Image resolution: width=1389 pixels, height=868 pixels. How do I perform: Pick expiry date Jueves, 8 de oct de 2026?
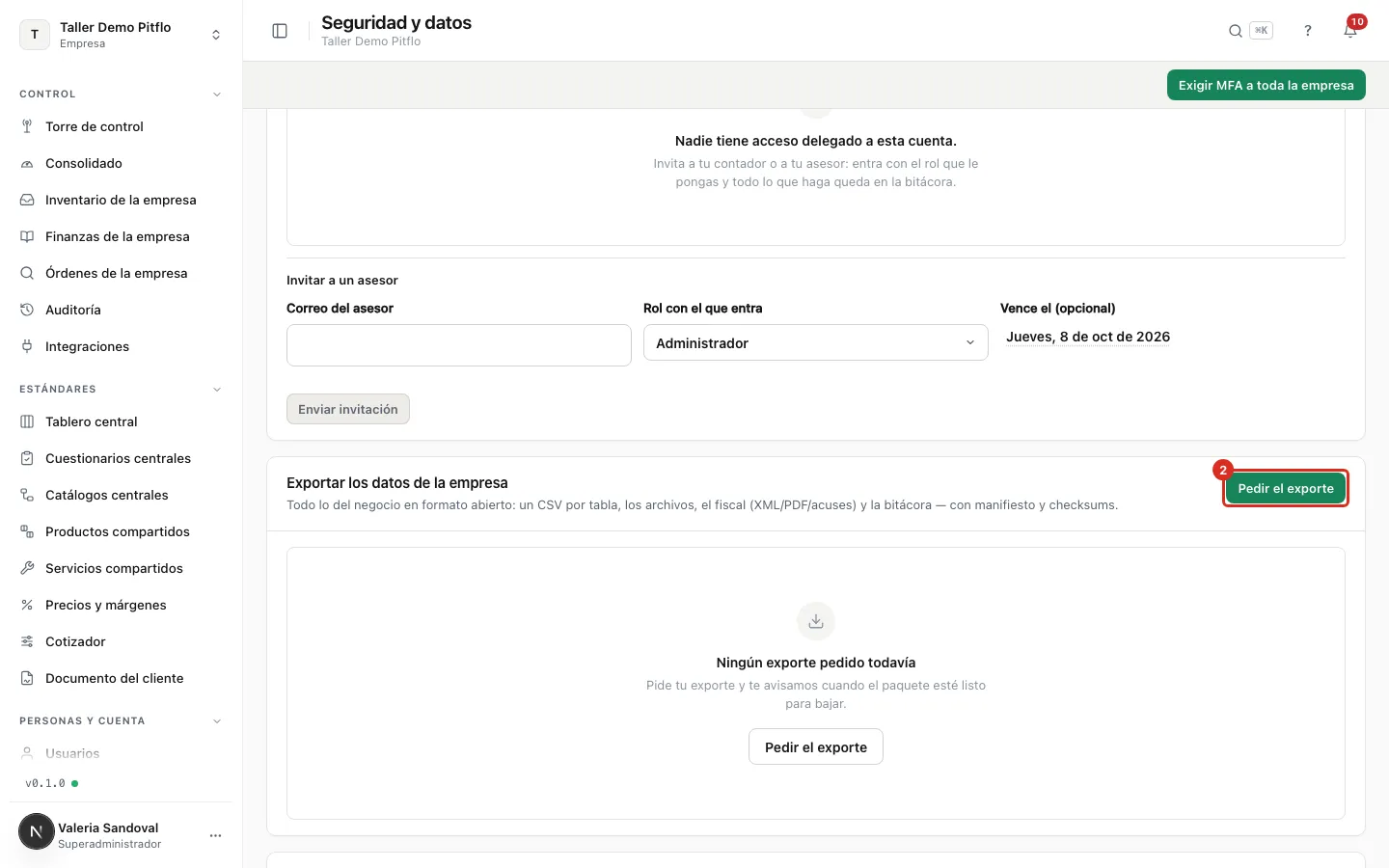coord(1088,337)
